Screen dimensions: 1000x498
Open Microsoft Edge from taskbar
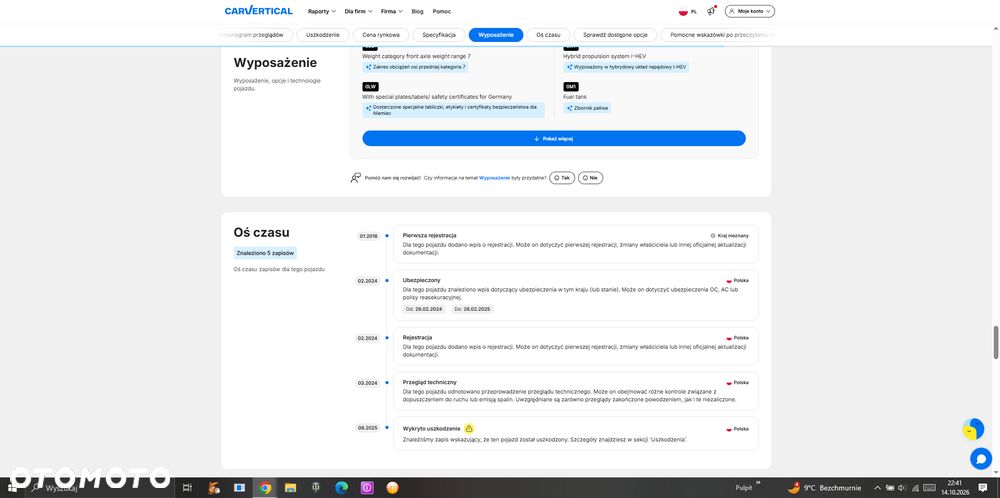(341, 488)
